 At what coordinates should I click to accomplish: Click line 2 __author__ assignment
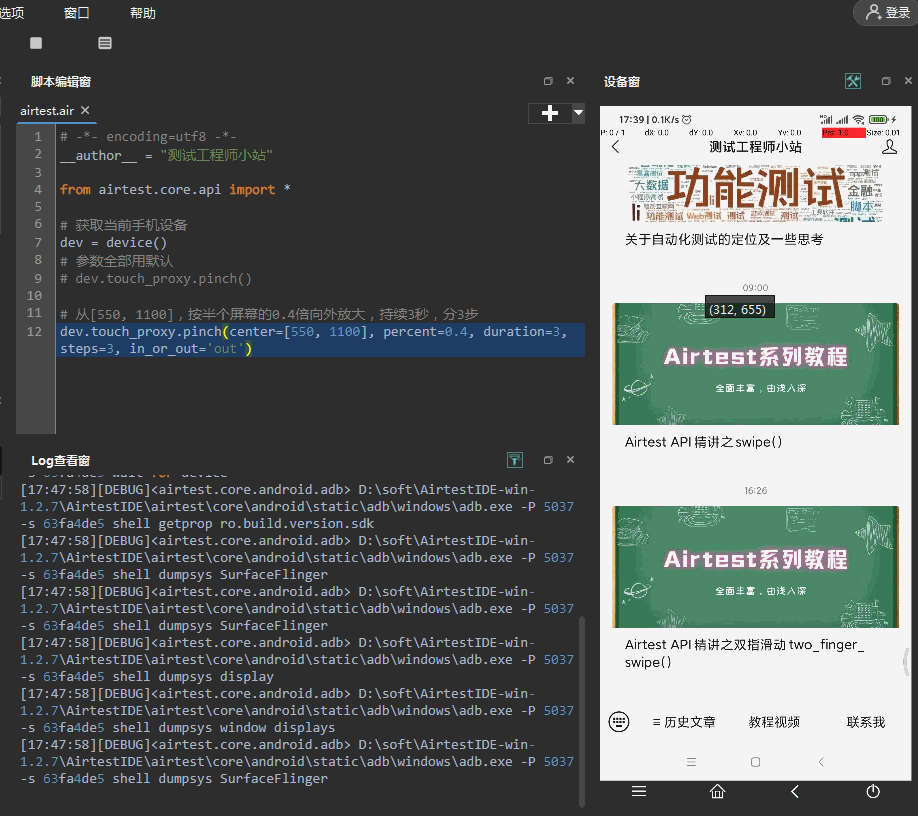(x=166, y=156)
